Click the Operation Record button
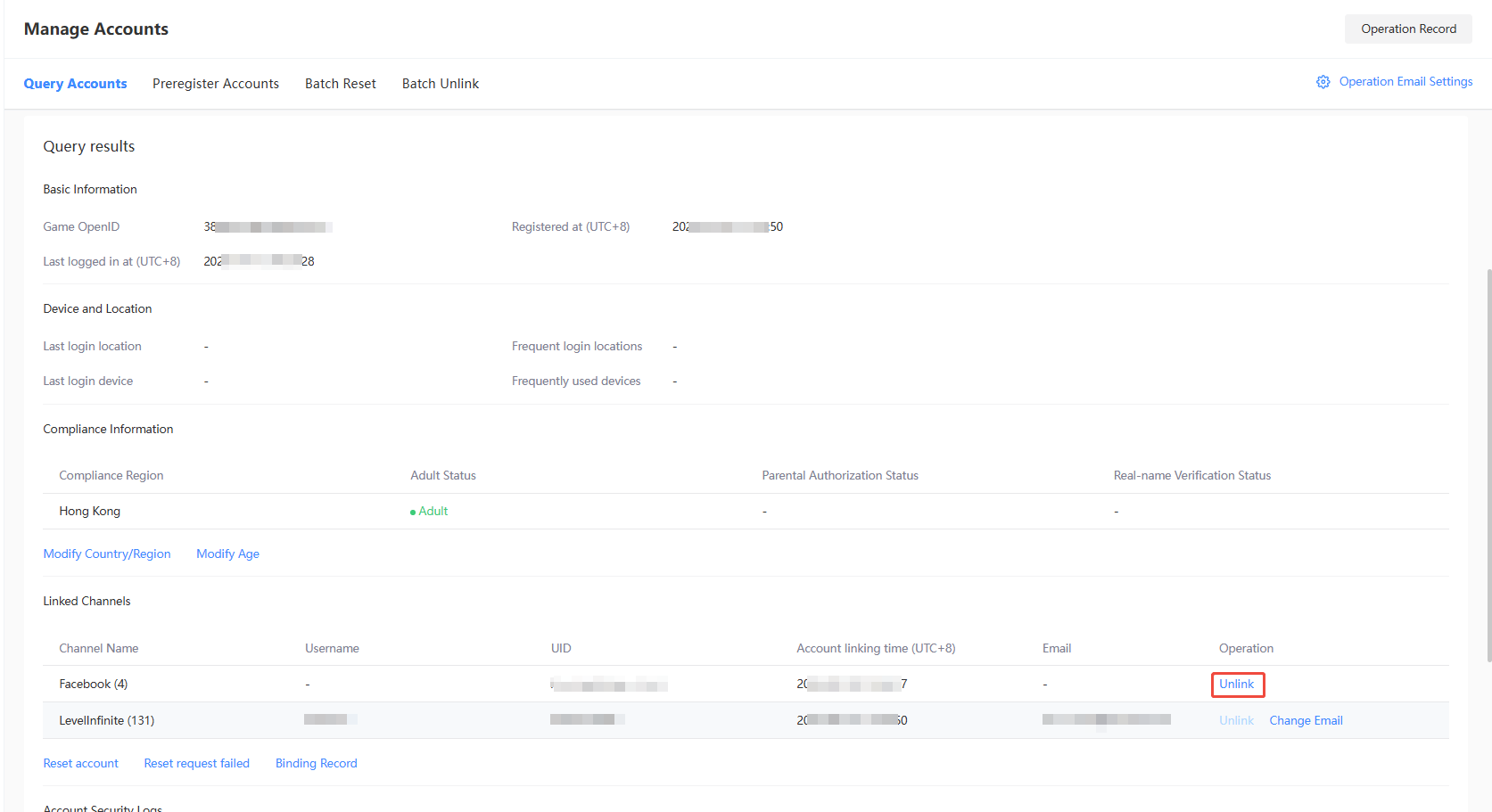The image size is (1492, 812). (1407, 29)
